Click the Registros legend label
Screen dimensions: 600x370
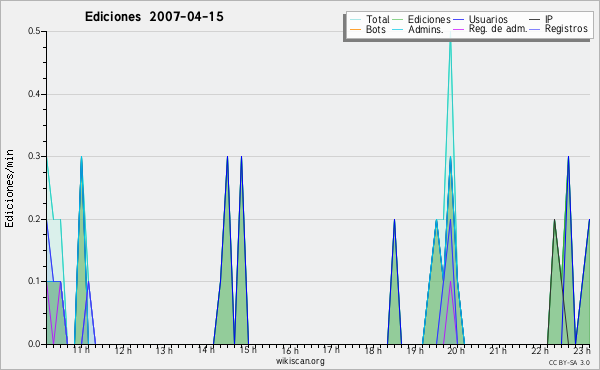click(566, 29)
